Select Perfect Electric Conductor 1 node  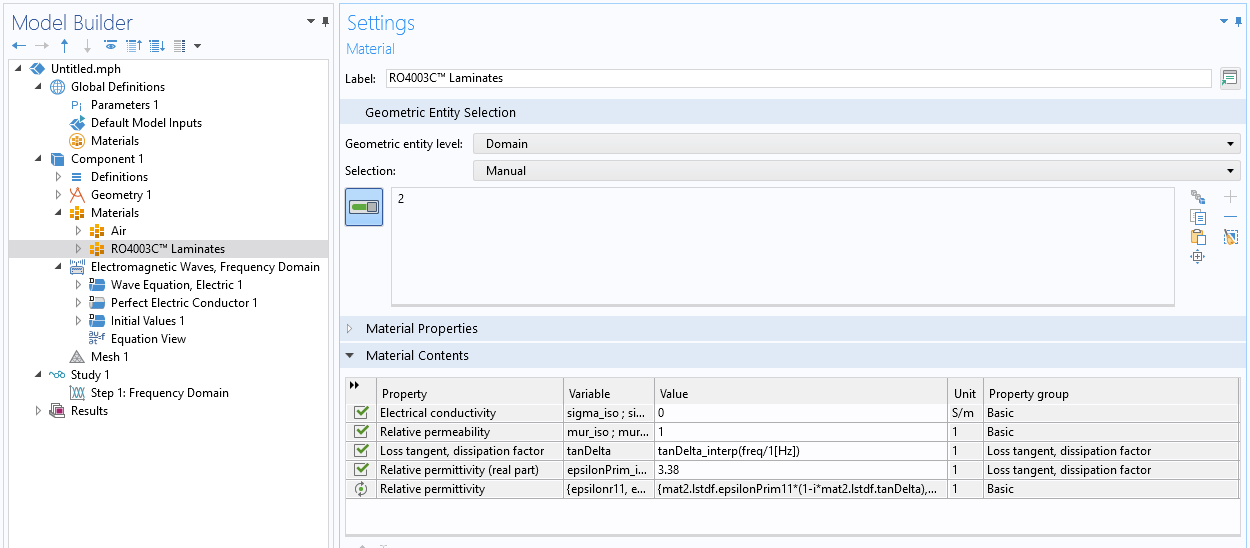184,303
